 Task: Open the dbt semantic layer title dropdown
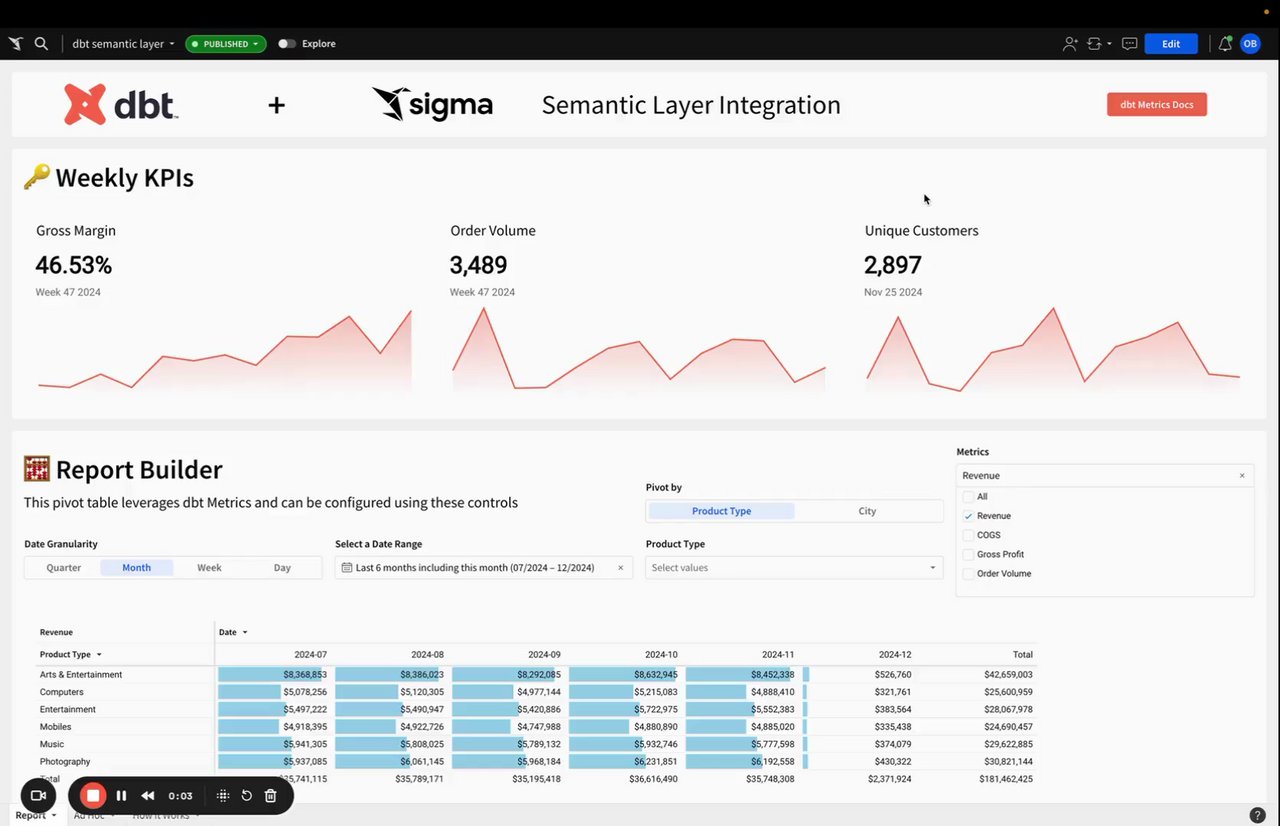click(123, 44)
